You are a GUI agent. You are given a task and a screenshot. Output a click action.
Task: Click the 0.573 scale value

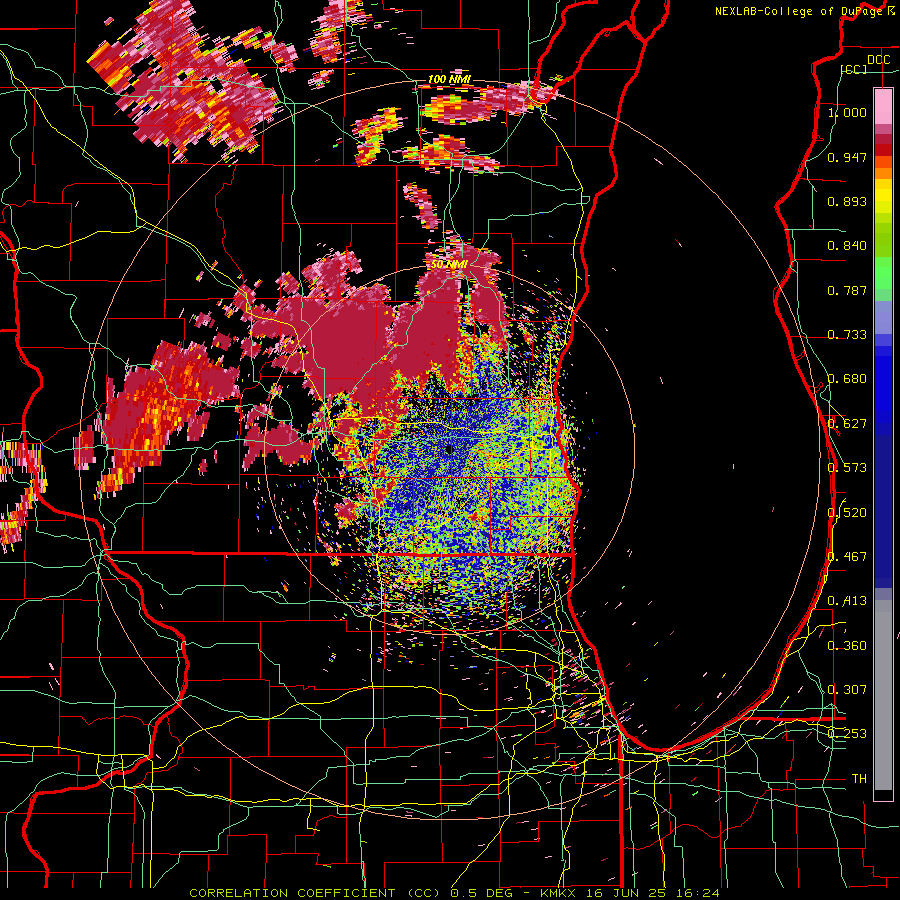click(x=847, y=468)
